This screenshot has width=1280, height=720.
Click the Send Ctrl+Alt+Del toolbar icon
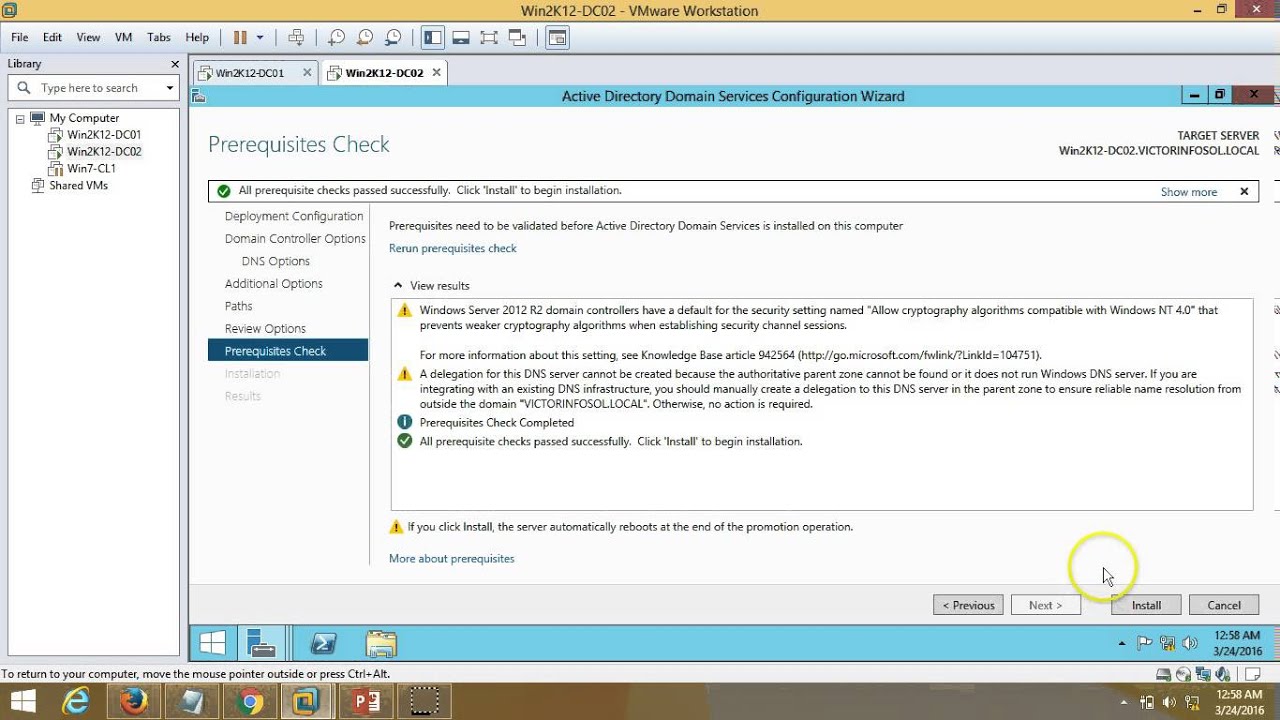(x=296, y=37)
